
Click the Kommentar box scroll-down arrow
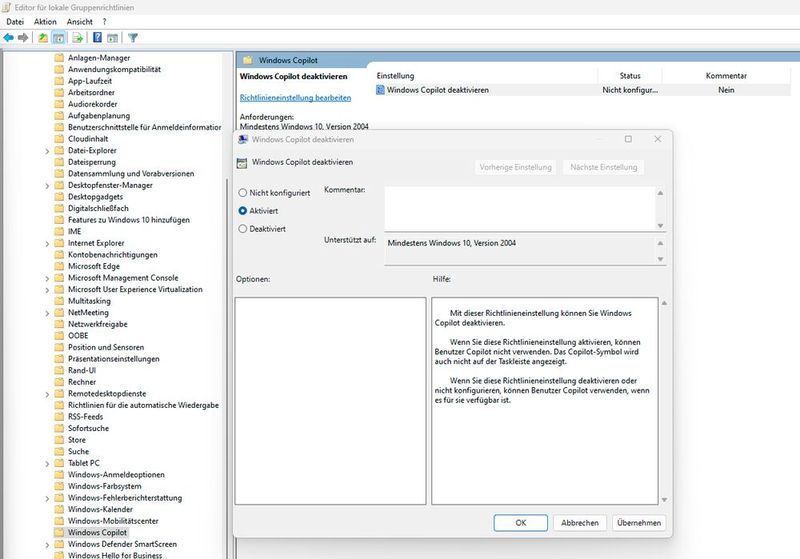coord(660,225)
